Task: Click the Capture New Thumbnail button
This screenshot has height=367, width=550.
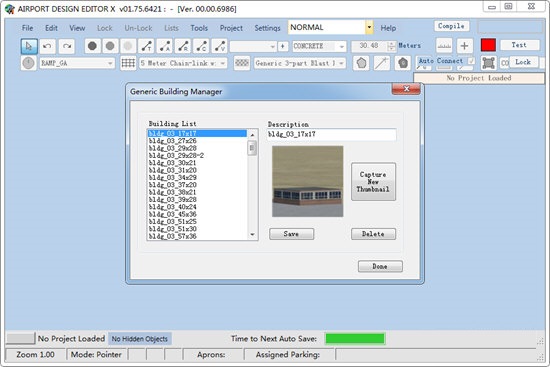Action: click(x=373, y=182)
